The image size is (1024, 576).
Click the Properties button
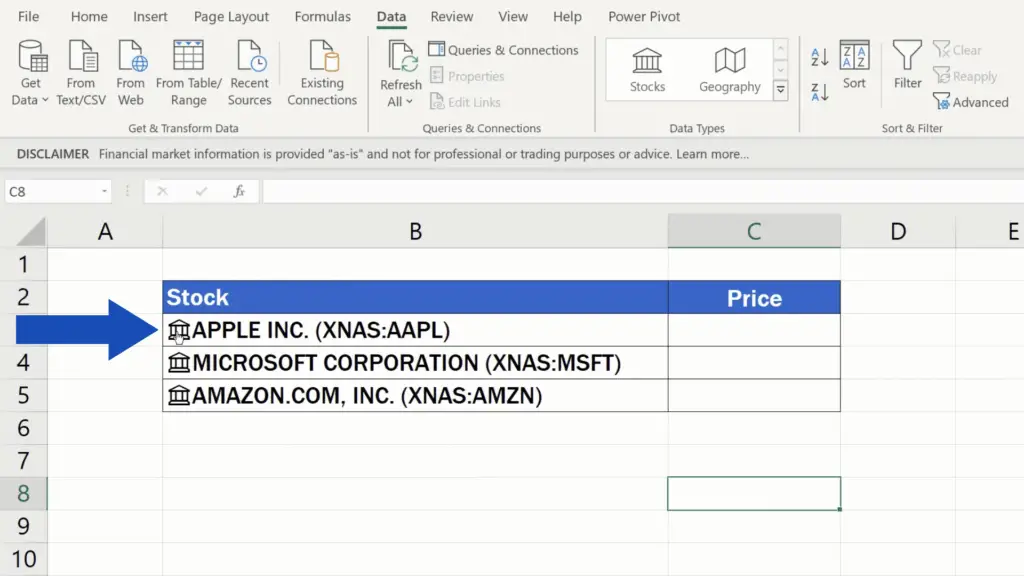(467, 76)
